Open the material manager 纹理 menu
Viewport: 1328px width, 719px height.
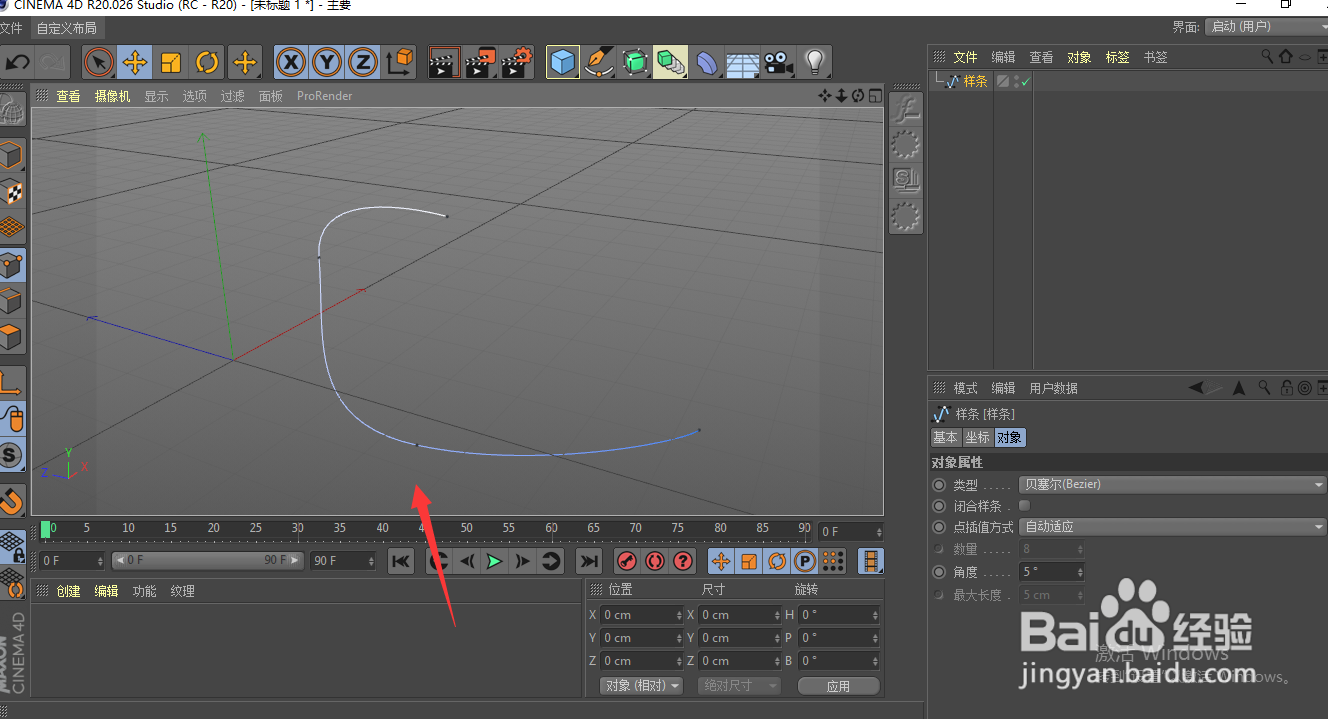pos(182,591)
